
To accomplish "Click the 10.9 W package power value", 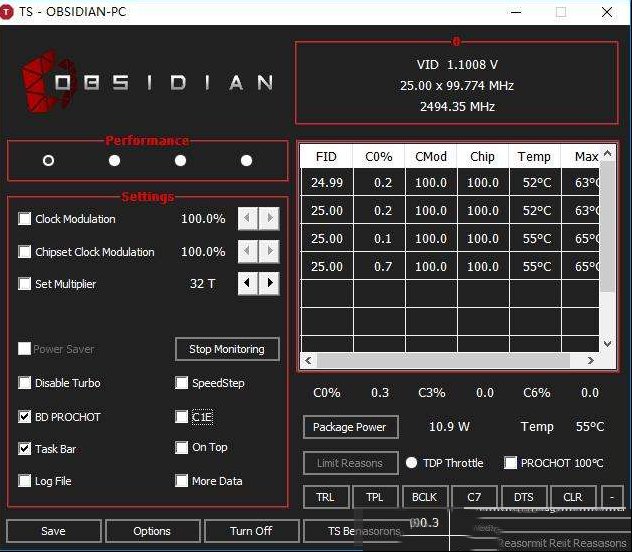I will [x=449, y=427].
